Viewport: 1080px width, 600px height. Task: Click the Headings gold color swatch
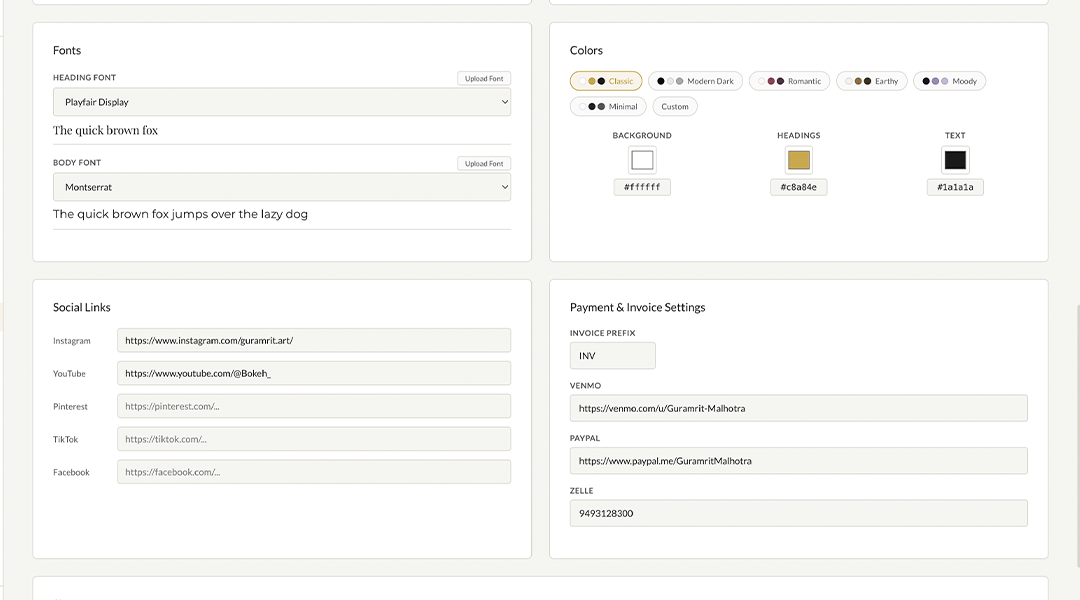(798, 159)
